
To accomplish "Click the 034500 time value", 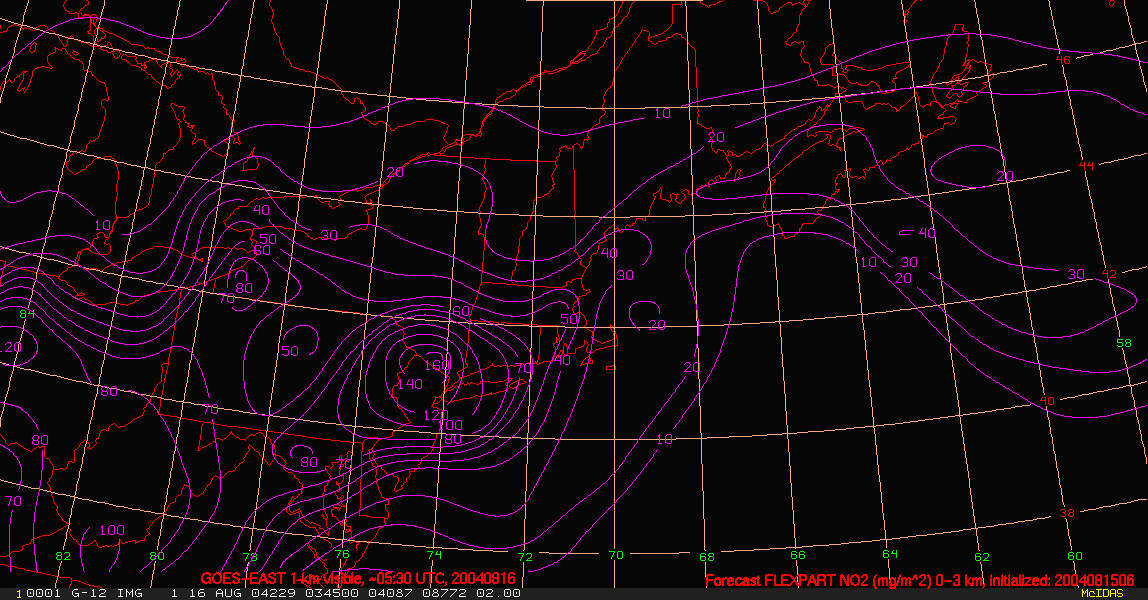I will [x=332, y=593].
